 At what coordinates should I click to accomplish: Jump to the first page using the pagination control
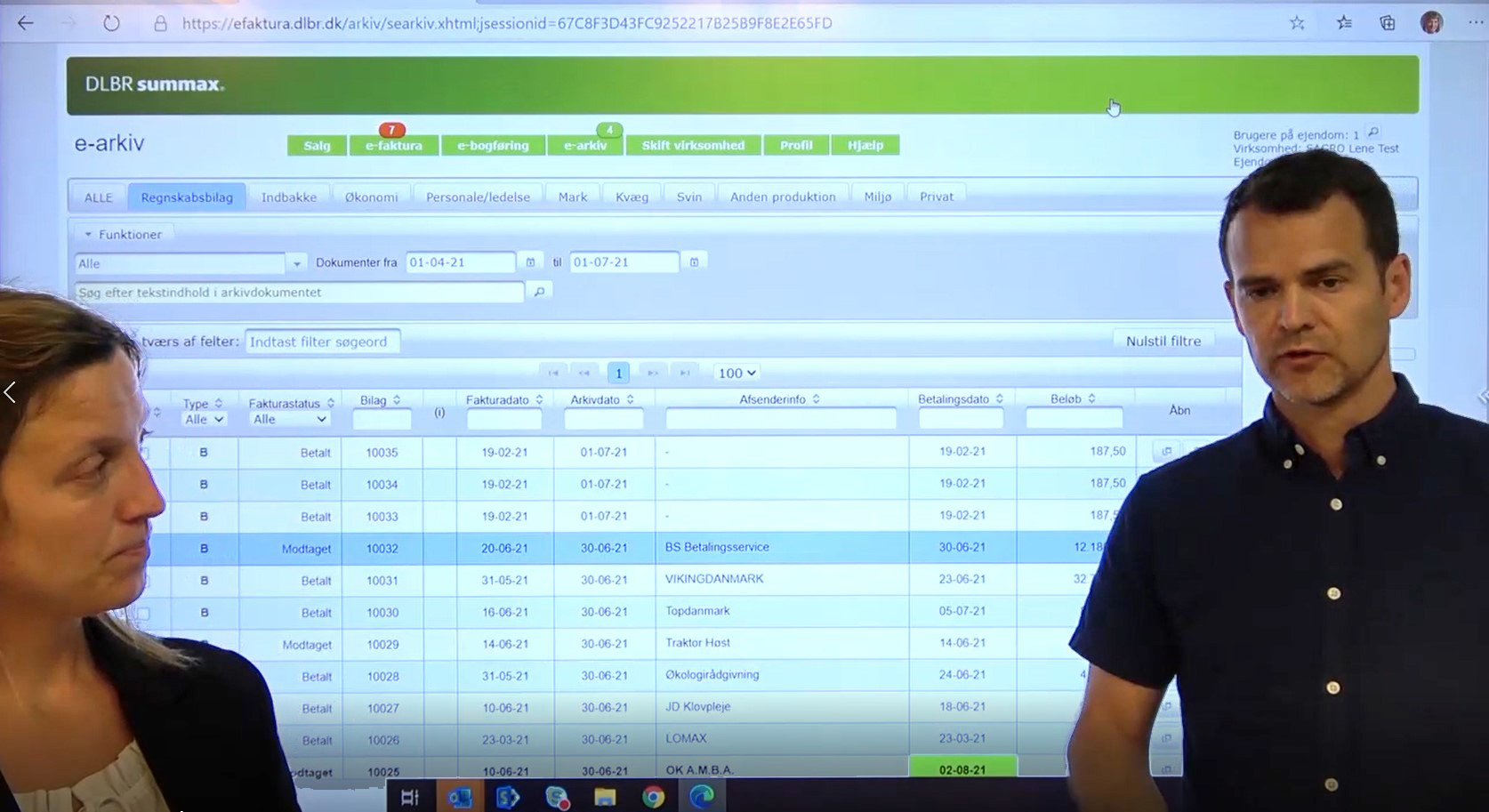coord(554,373)
